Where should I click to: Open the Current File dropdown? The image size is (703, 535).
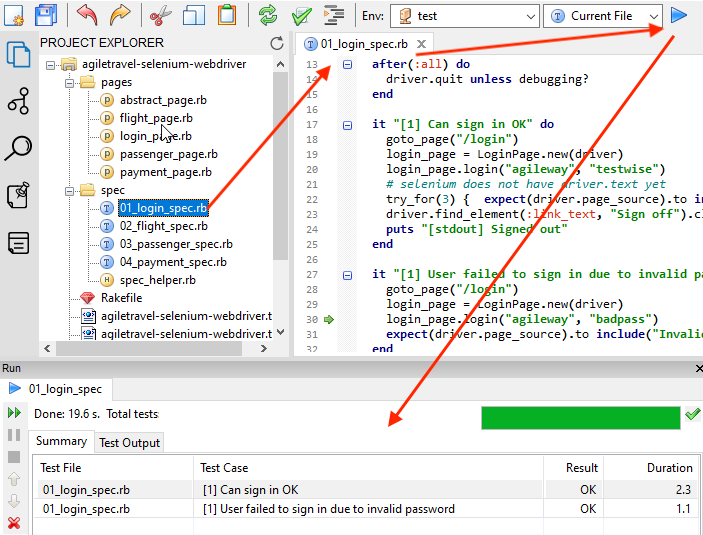click(603, 16)
